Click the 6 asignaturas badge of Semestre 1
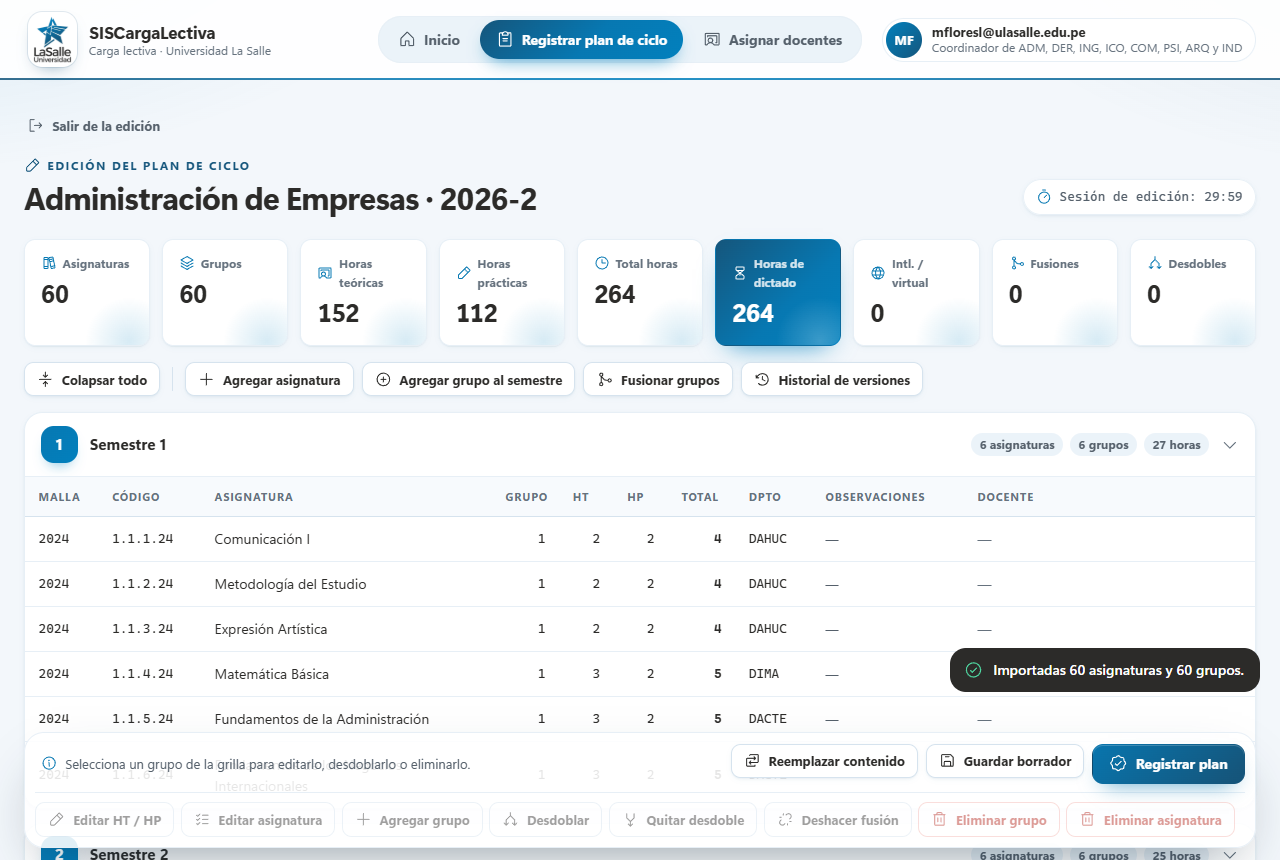The height and width of the screenshot is (860, 1280). [1016, 445]
